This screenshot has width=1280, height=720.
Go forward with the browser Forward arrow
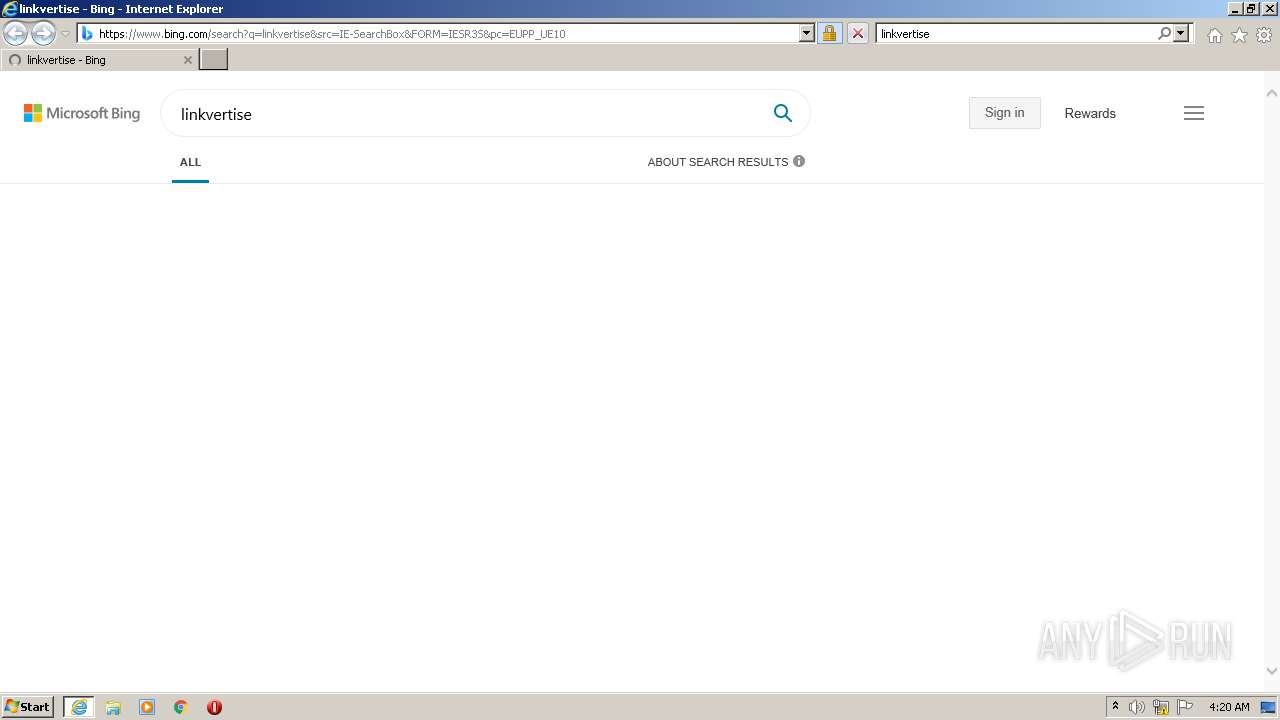click(x=43, y=33)
